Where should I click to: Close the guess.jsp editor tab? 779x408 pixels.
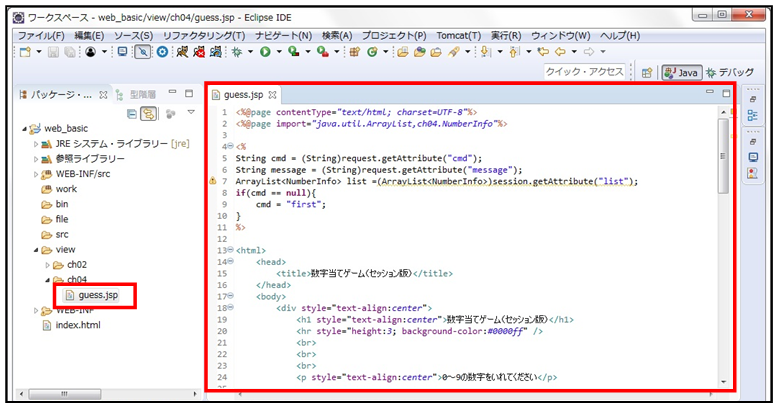point(271,94)
